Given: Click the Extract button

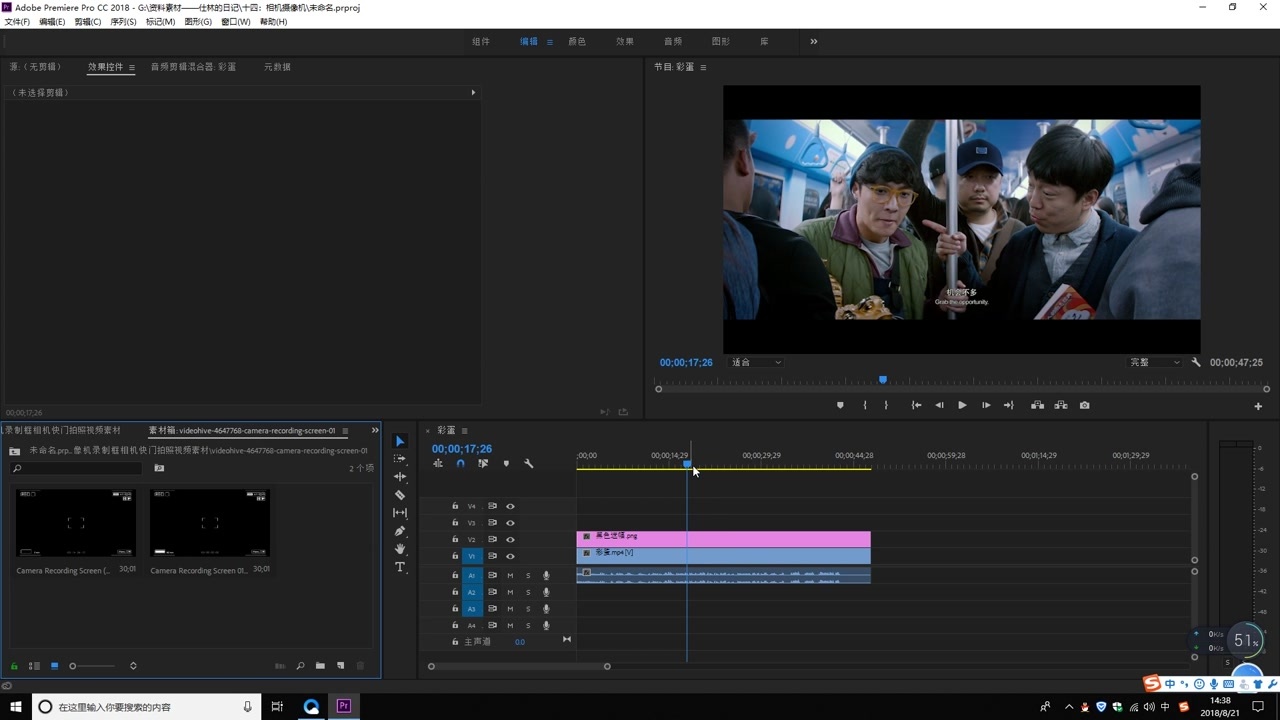Looking at the screenshot, I should [x=1061, y=405].
